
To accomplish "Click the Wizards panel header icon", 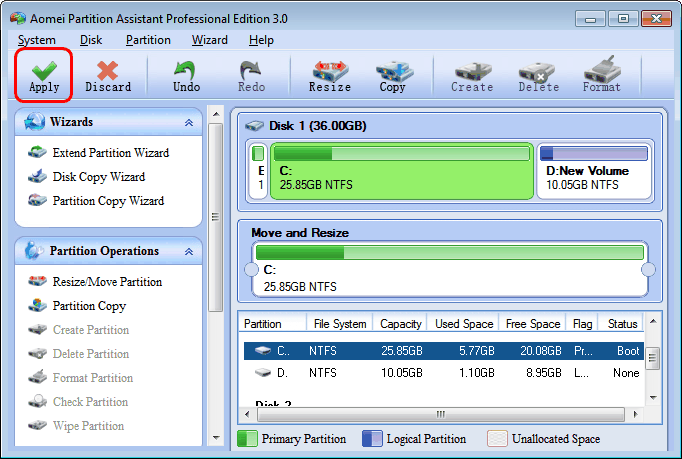I will pyautogui.click(x=34, y=122).
